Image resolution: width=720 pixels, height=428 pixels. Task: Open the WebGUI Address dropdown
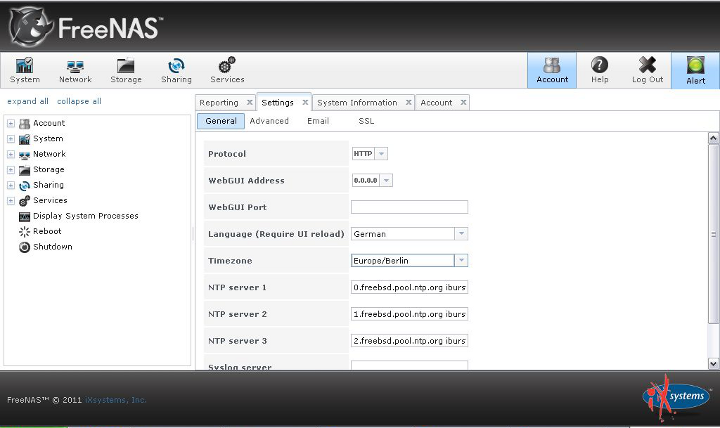(x=386, y=180)
